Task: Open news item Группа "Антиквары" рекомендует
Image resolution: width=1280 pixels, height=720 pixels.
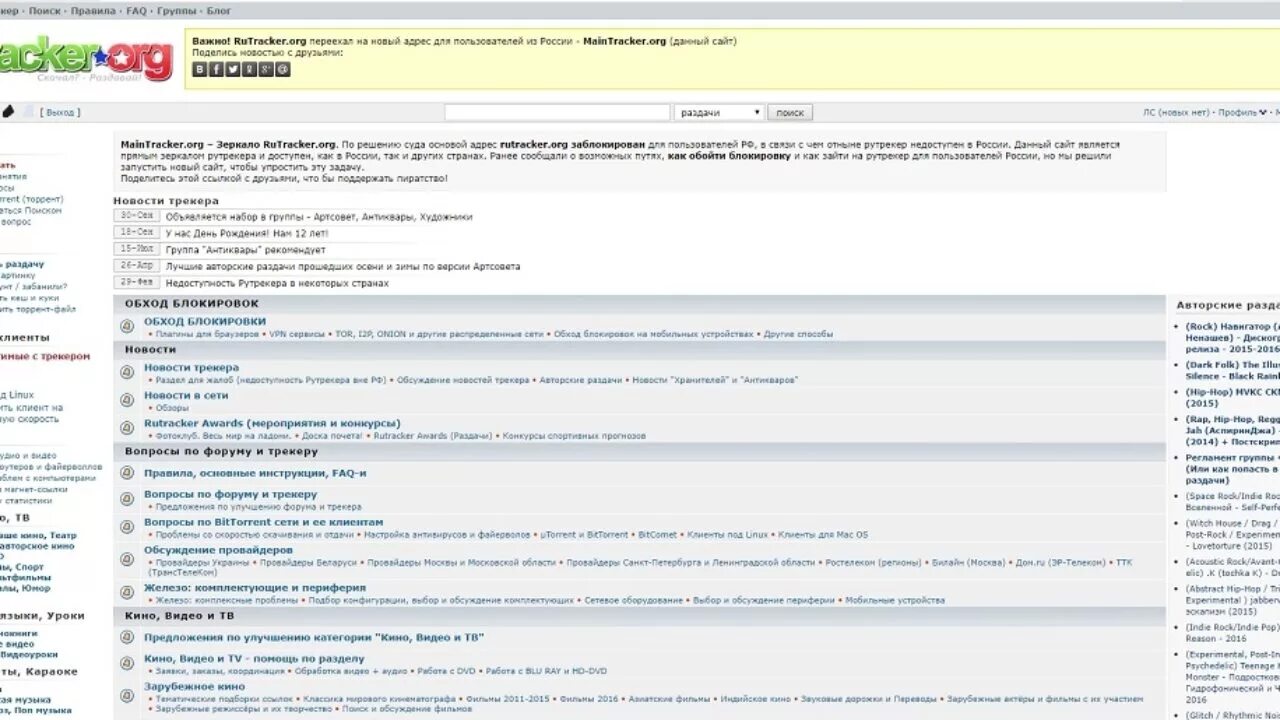Action: (245, 250)
